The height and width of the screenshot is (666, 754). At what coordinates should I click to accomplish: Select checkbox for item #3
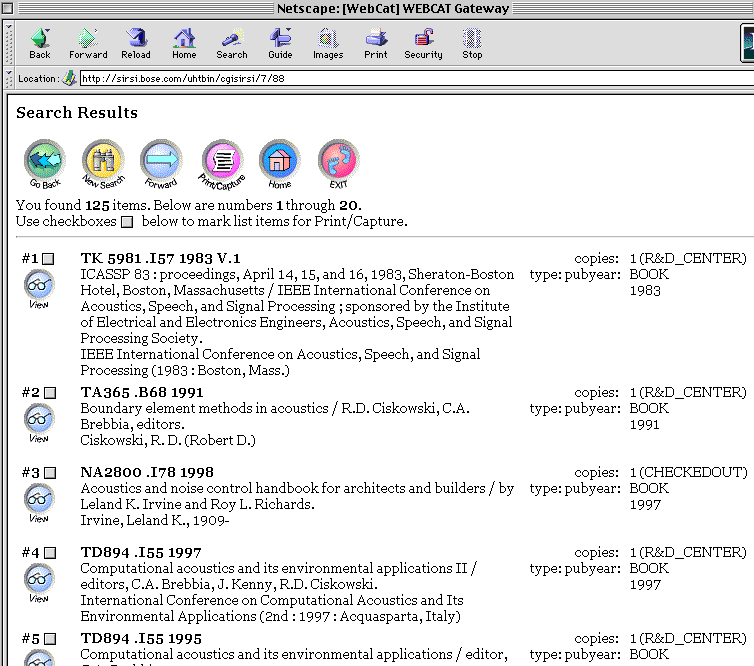49,473
